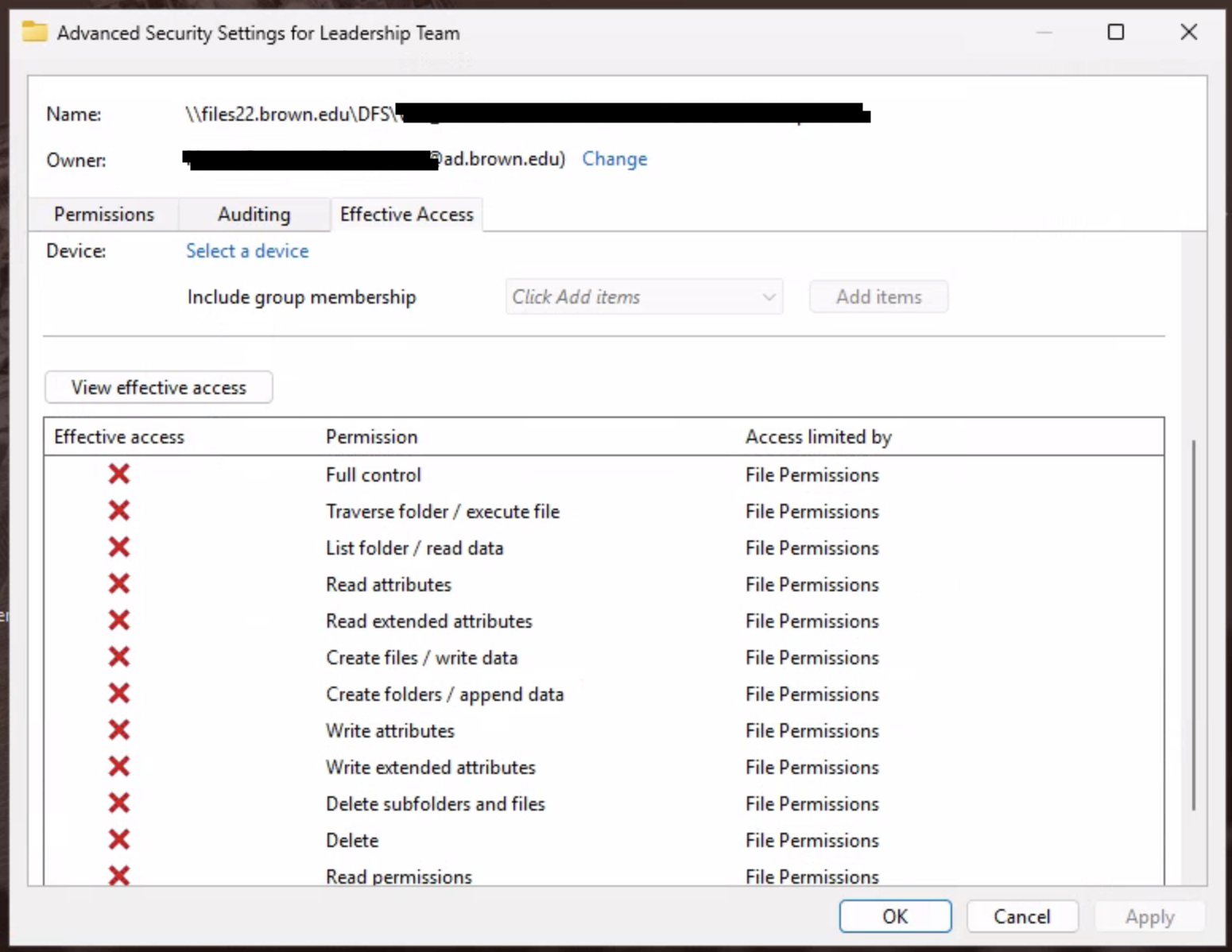
Task: Click the Add items button
Action: pyautogui.click(x=878, y=297)
